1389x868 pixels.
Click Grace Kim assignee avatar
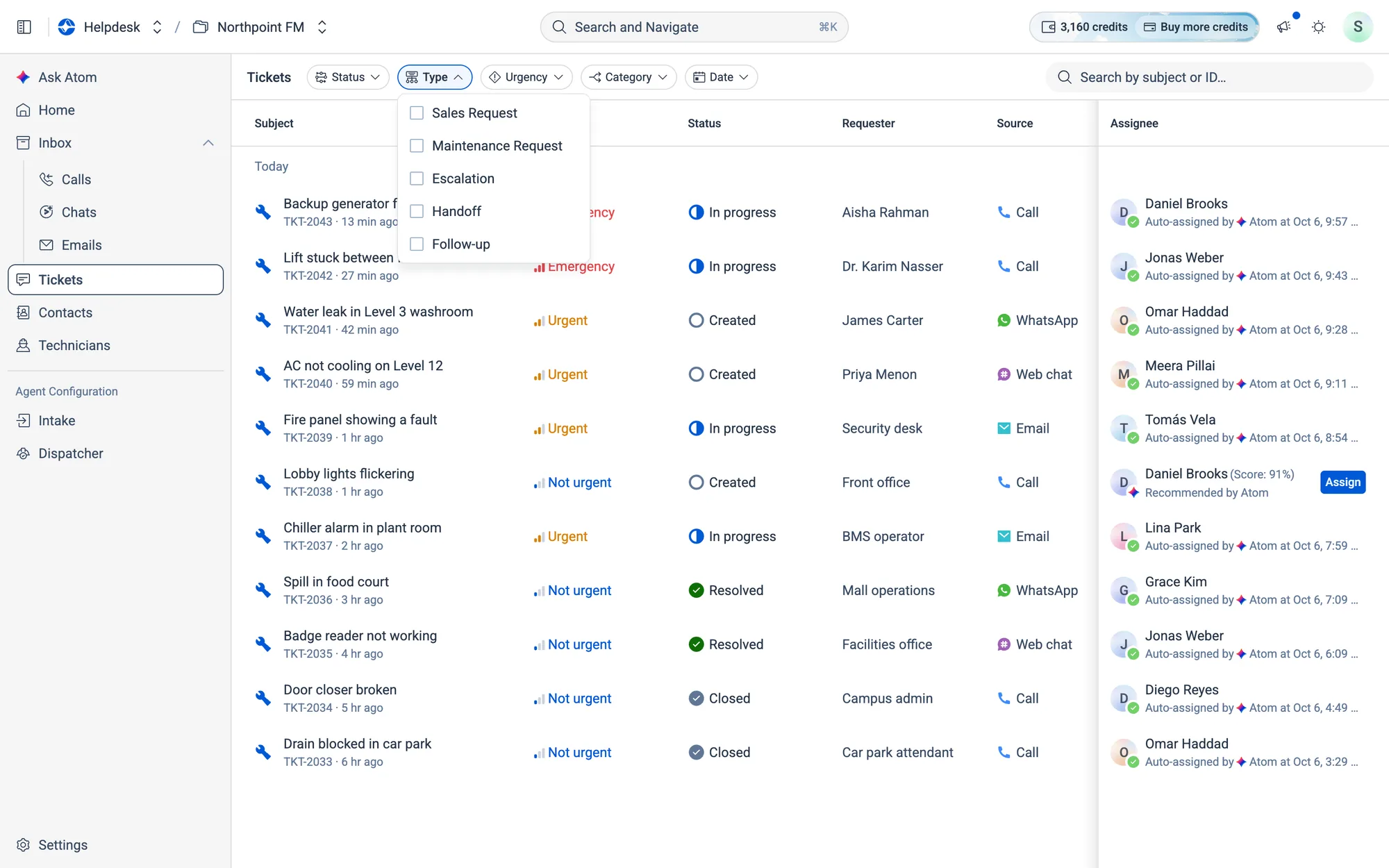pos(1124,591)
